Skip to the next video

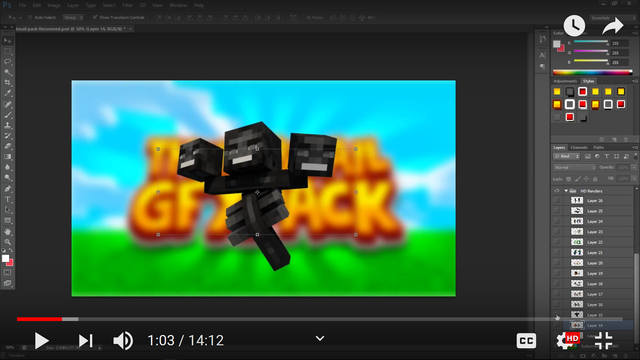pyautogui.click(x=85, y=340)
